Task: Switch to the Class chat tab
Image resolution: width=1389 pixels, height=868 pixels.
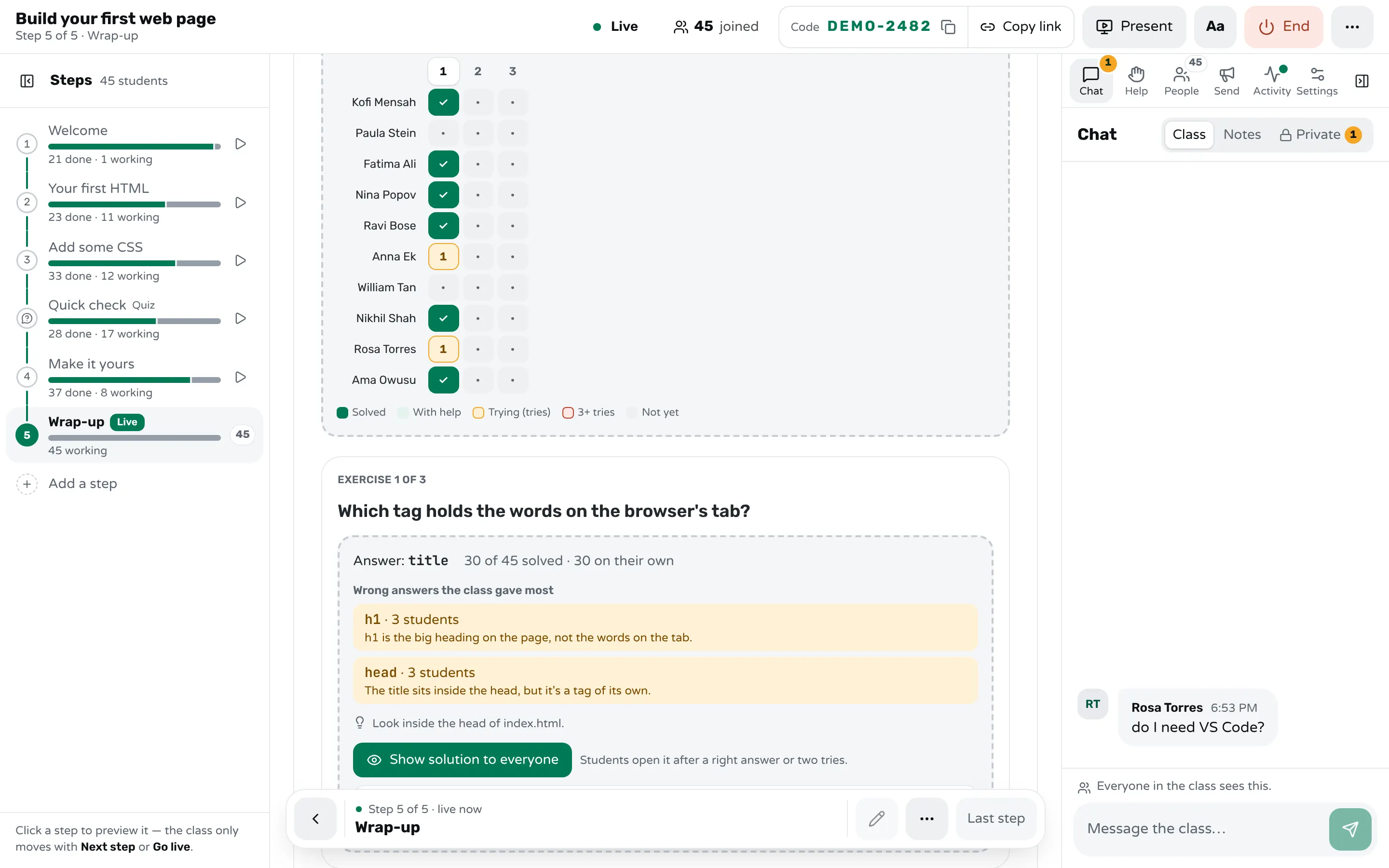Action: [x=1189, y=135]
